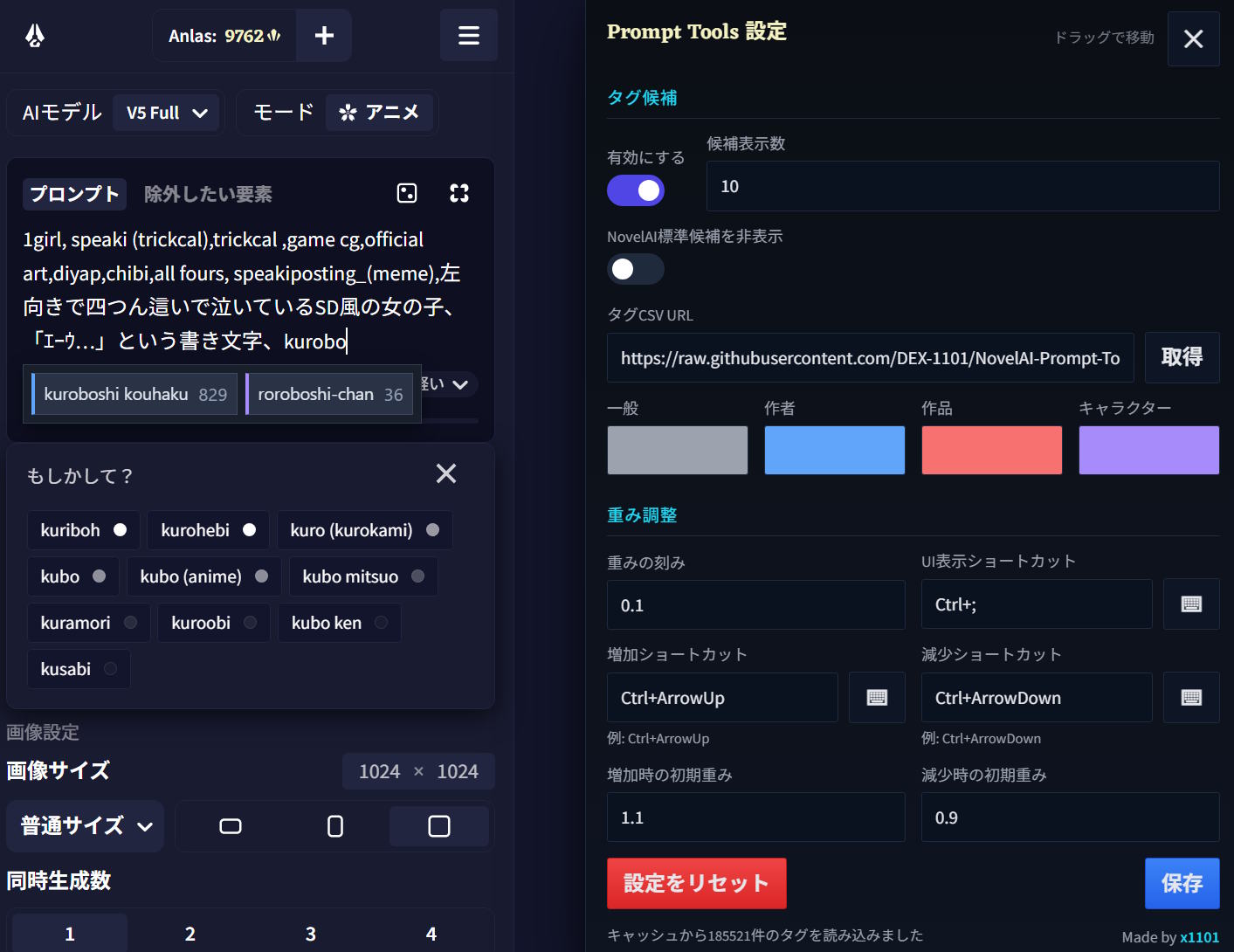Choose the kubo suggestion chip
This screenshot has height=952, width=1234.
tap(73, 576)
